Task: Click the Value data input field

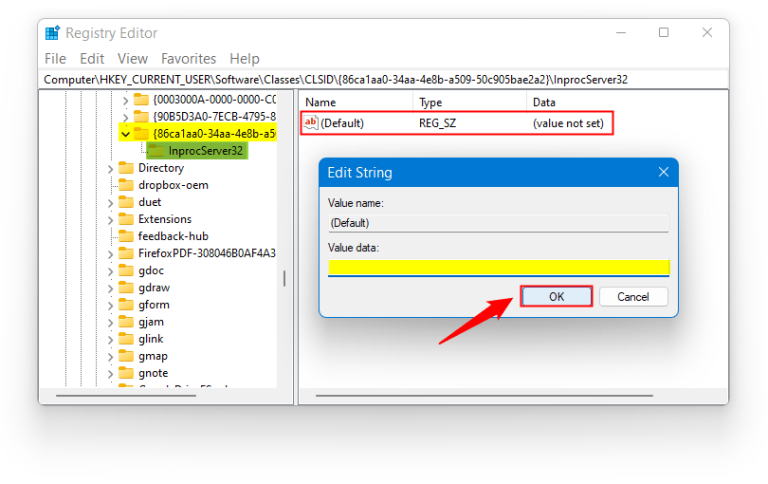Action: click(x=498, y=267)
